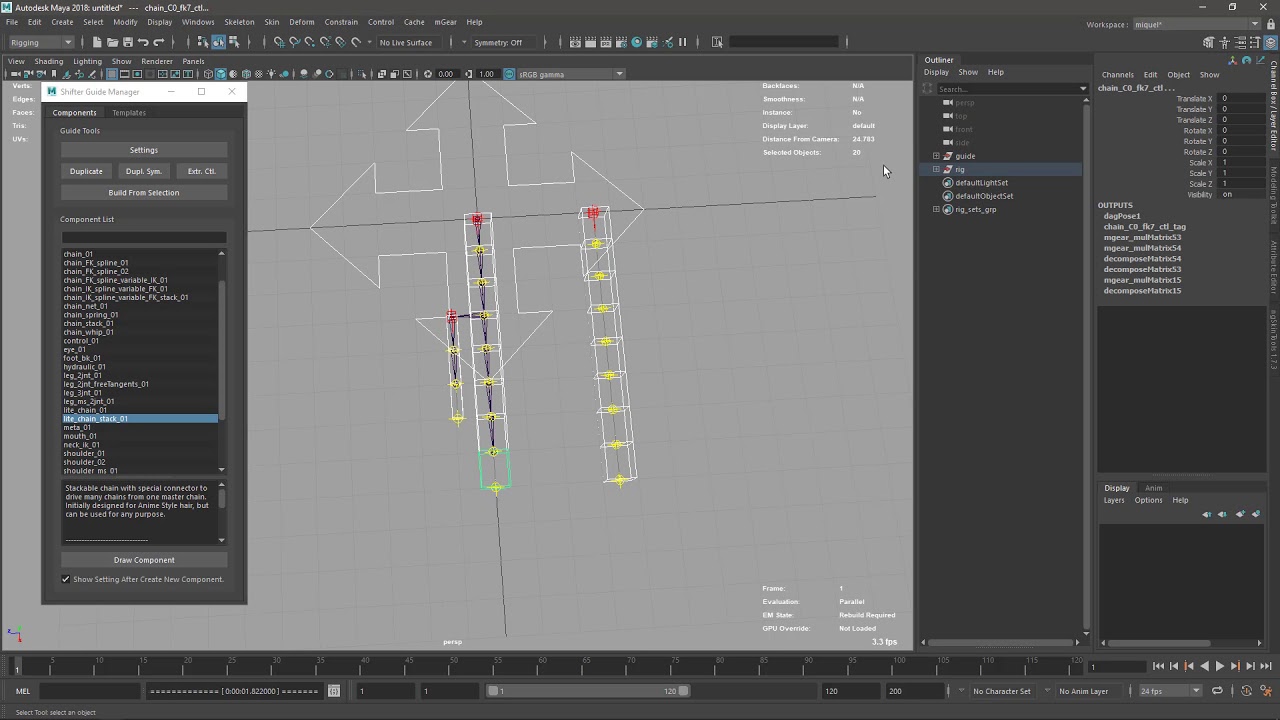The width and height of the screenshot is (1280, 720).
Task: Expand the rig node in the Outliner
Action: point(936,169)
